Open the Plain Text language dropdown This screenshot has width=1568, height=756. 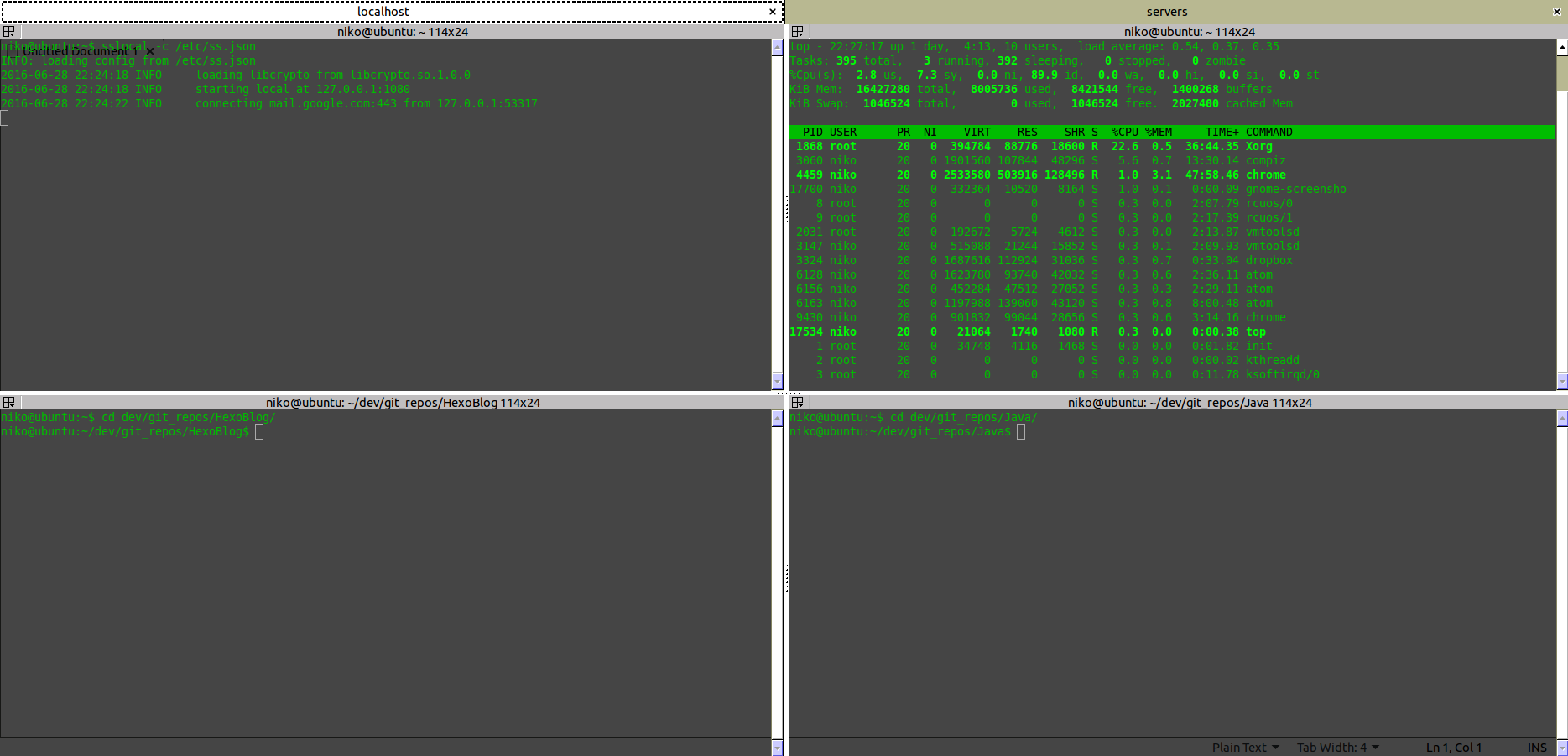tap(1245, 747)
